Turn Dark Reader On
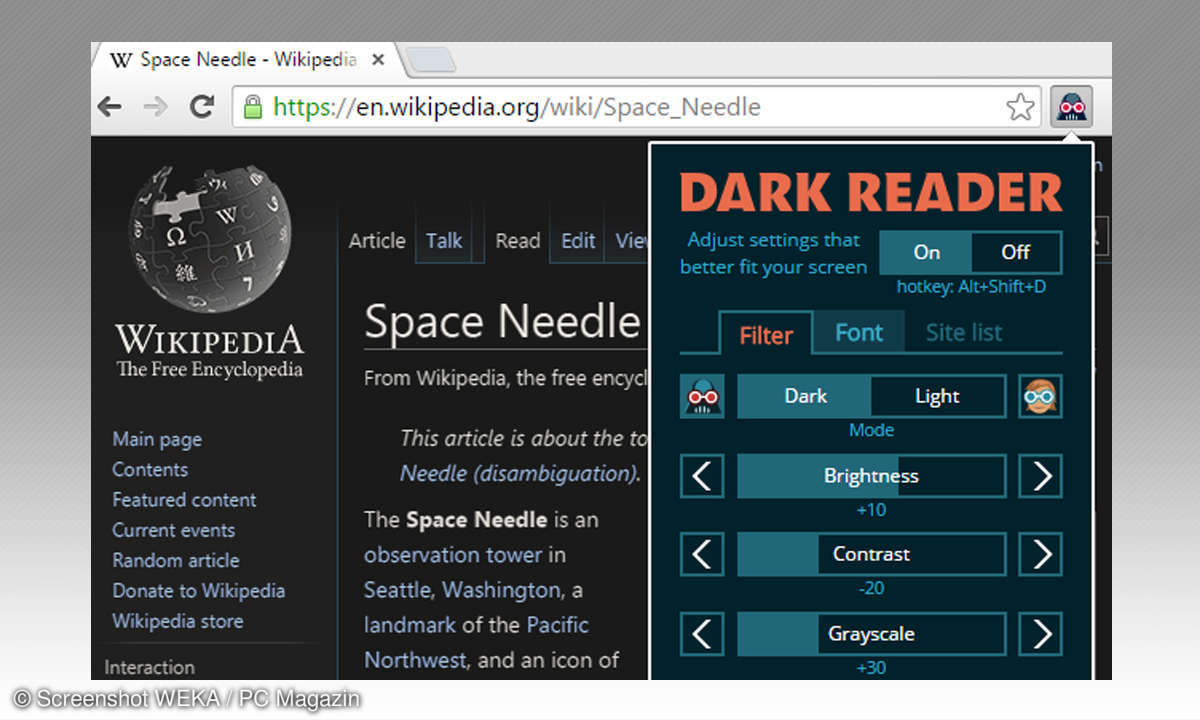 [x=926, y=252]
